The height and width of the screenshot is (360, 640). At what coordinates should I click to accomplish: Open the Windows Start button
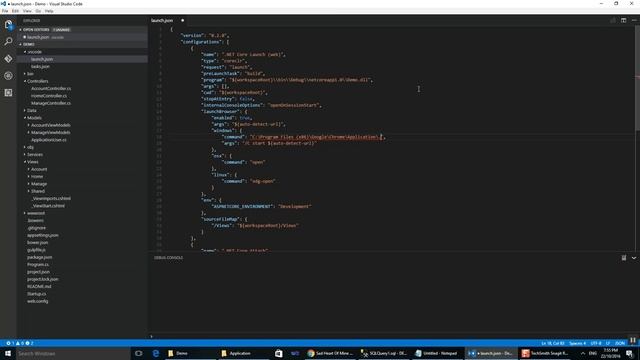[8, 353]
